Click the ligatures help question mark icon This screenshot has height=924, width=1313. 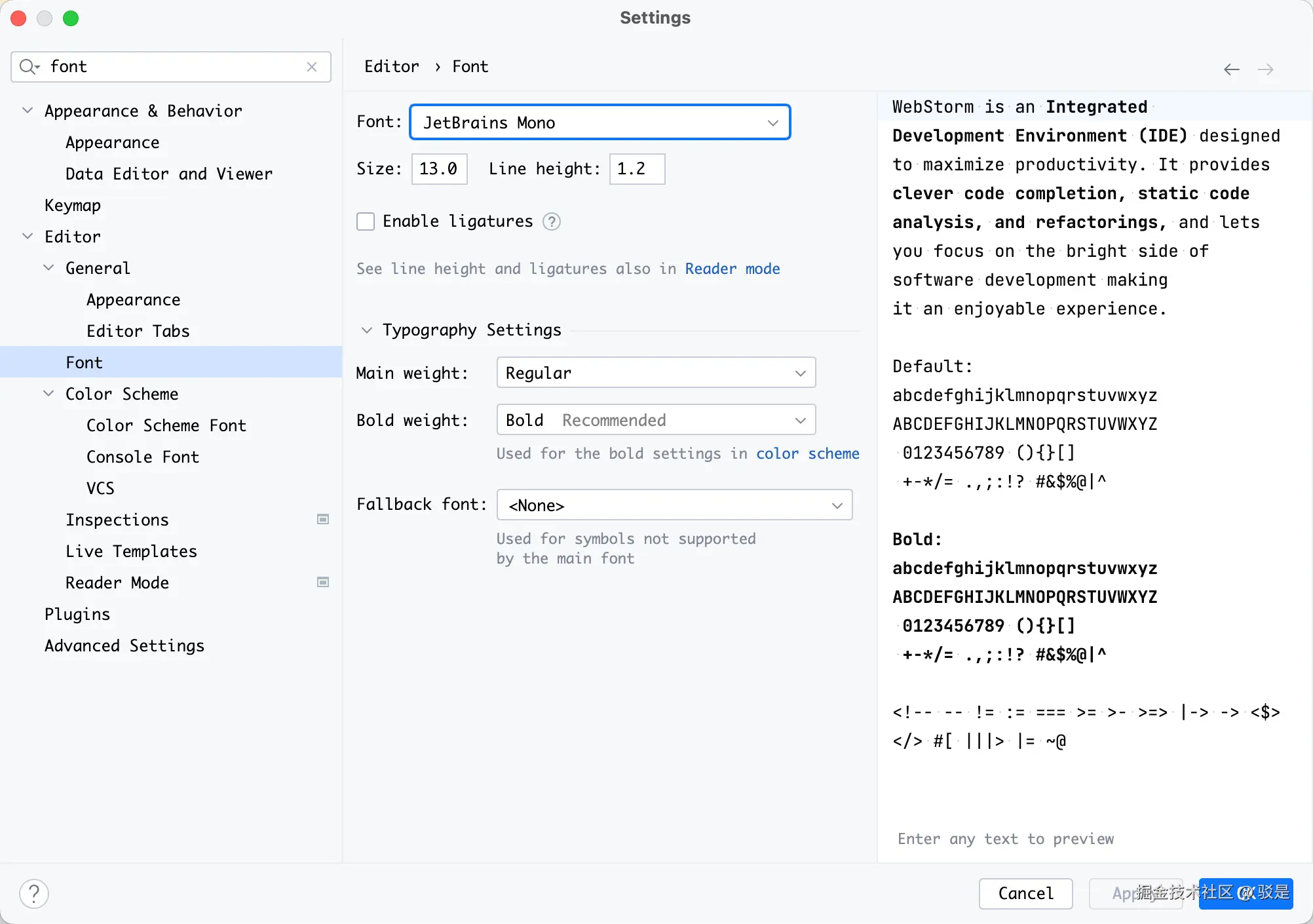pyautogui.click(x=552, y=222)
